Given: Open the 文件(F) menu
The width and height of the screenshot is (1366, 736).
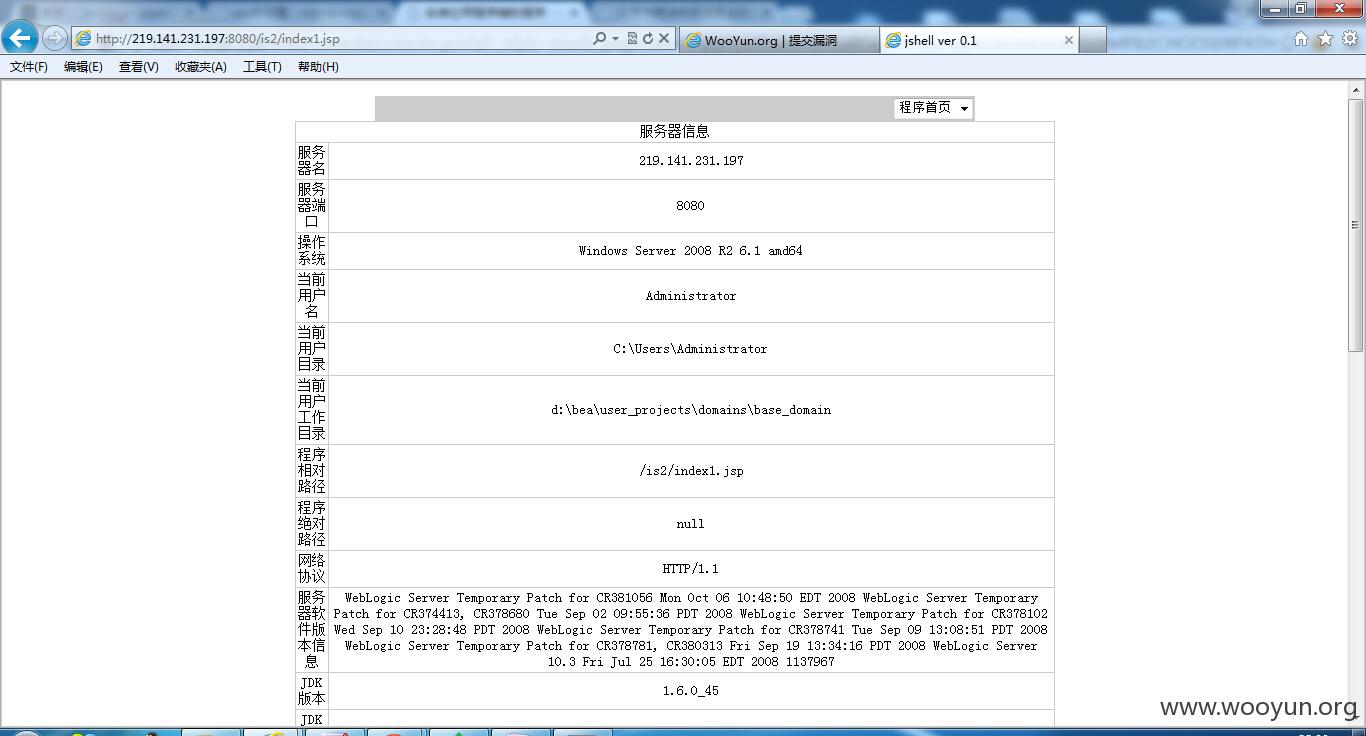Looking at the screenshot, I should pyautogui.click(x=29, y=67).
